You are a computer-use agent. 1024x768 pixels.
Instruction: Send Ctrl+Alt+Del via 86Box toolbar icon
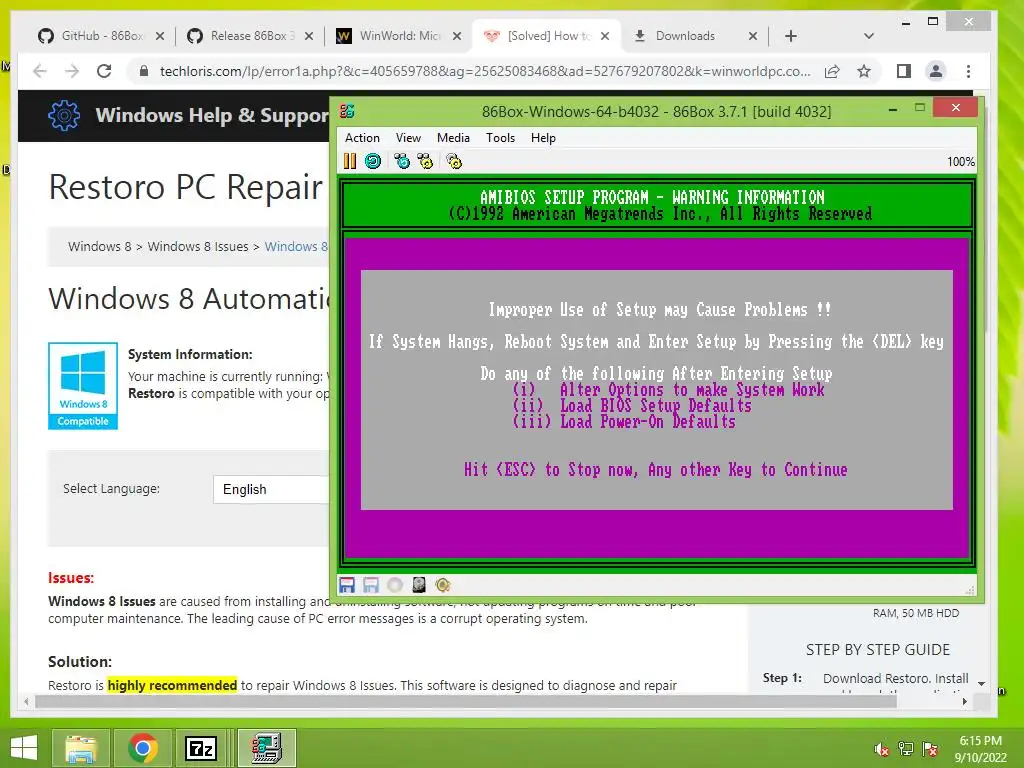pos(402,161)
